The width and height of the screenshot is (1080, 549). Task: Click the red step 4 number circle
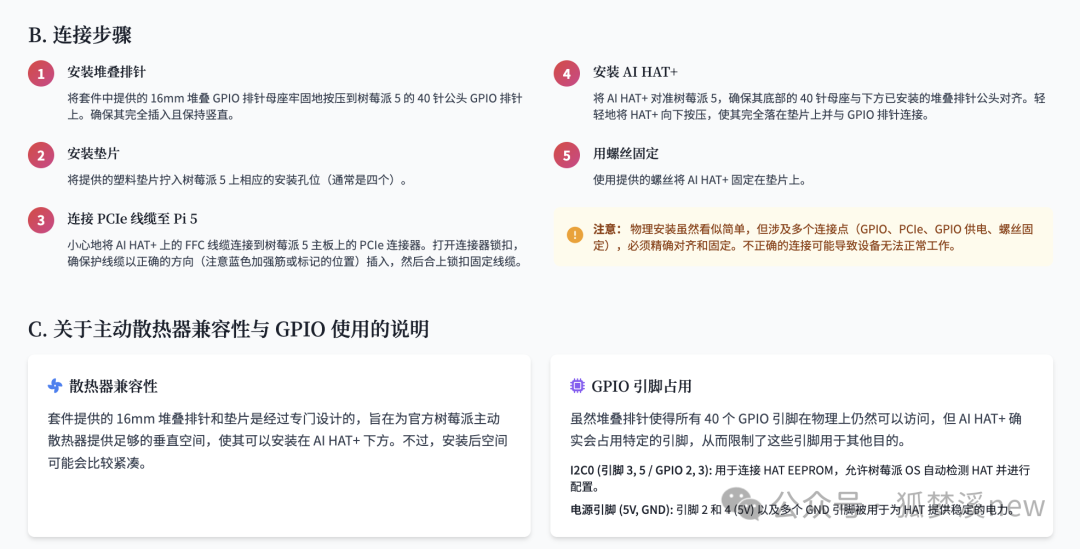coord(567,74)
